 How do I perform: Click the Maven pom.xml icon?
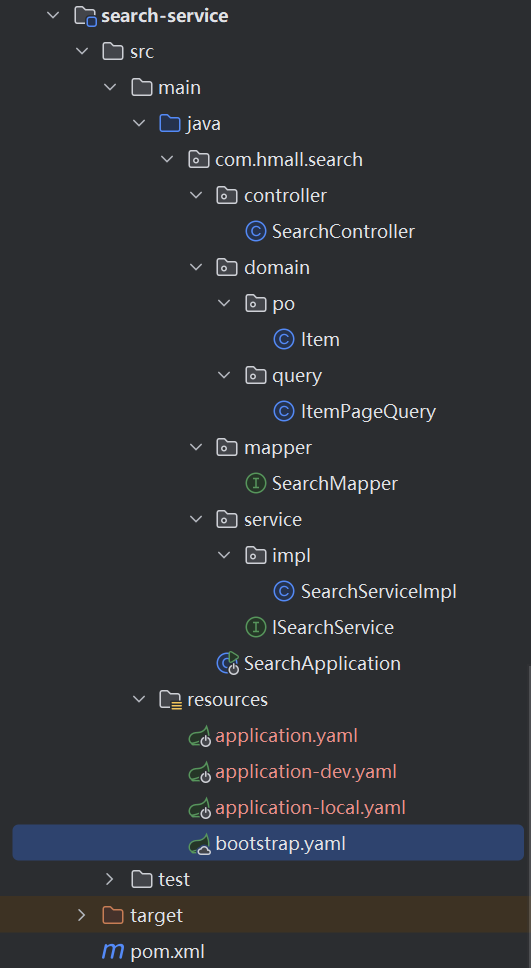pyautogui.click(x=113, y=951)
